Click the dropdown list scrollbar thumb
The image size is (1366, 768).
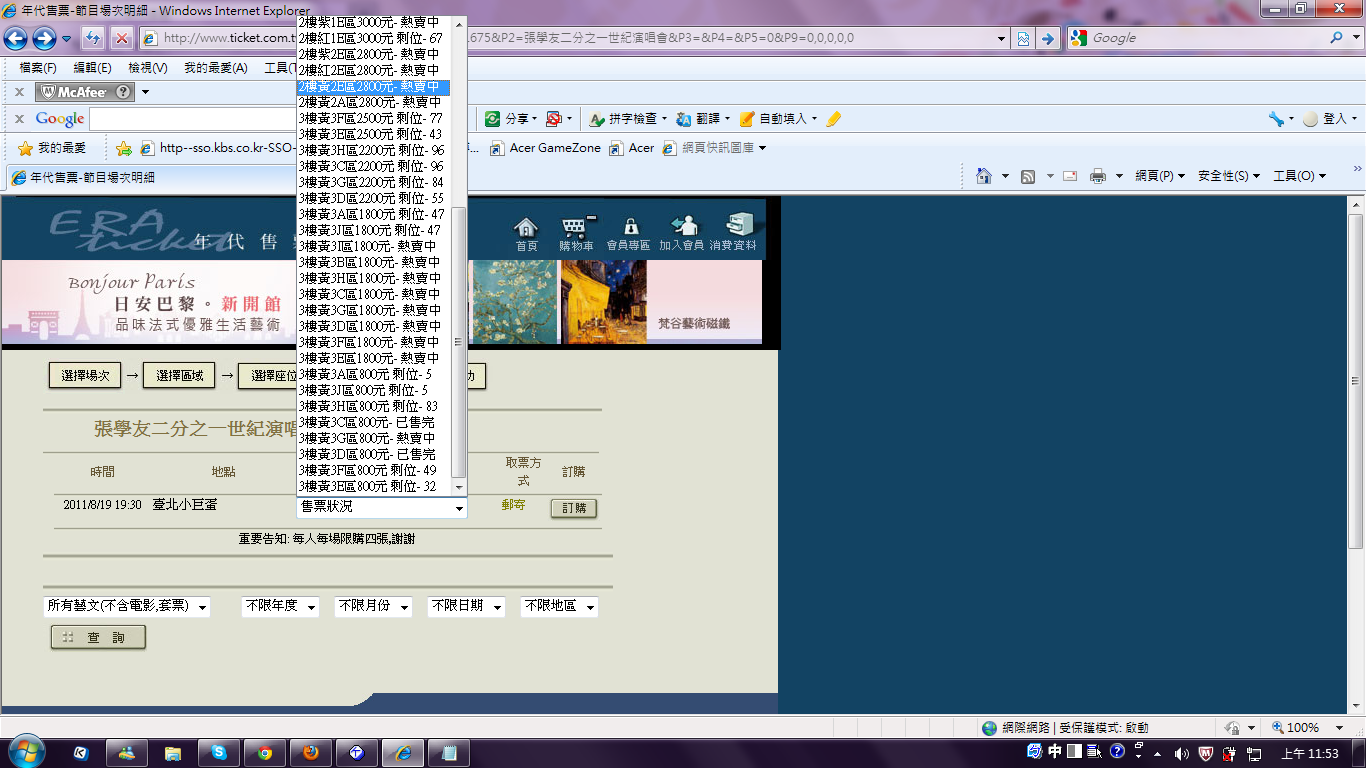pyautogui.click(x=459, y=341)
